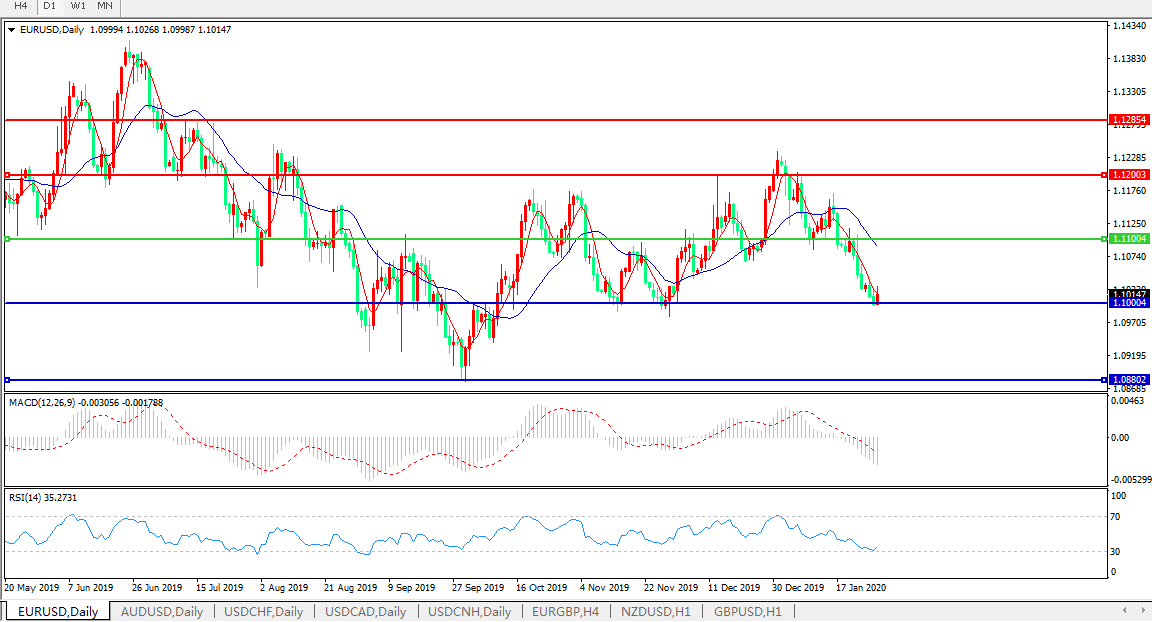Go to the GBPUSD,H1 chart tab

point(749,611)
